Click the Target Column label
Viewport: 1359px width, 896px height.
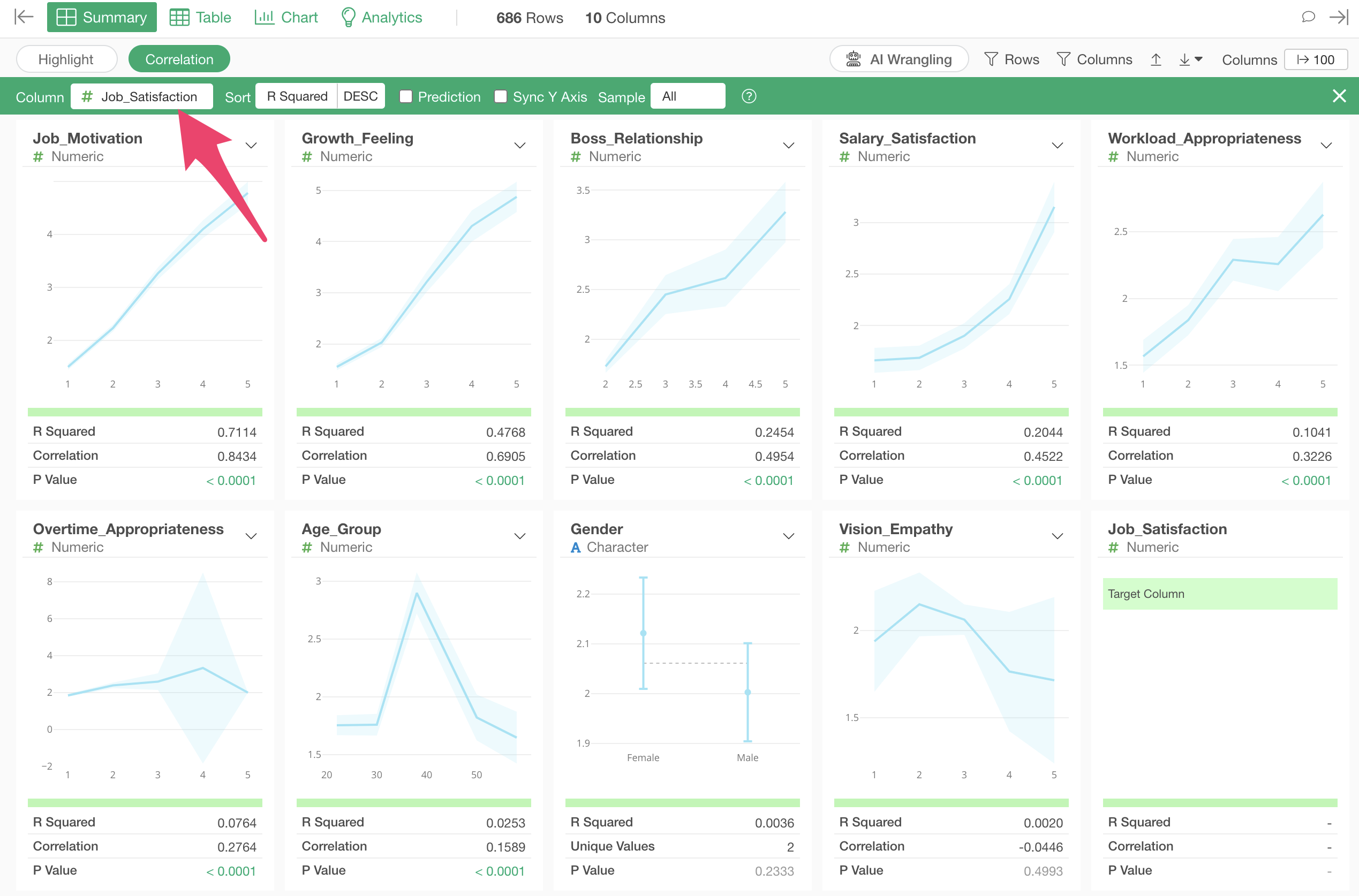point(1146,594)
